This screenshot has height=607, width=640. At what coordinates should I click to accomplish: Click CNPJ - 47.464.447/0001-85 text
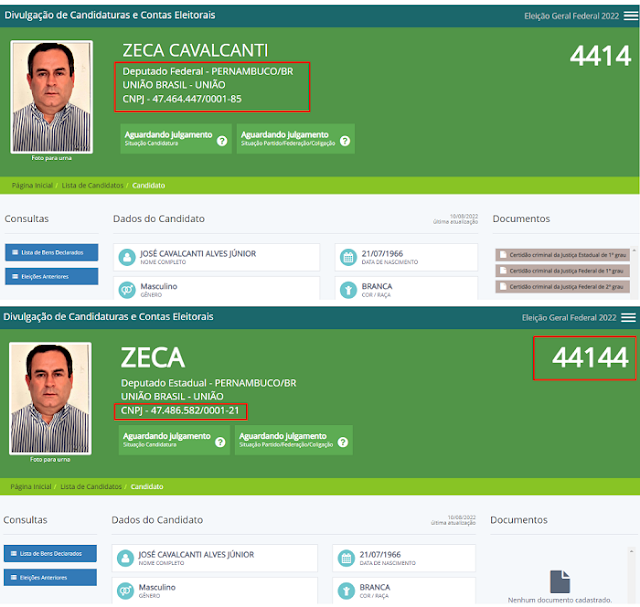[182, 99]
